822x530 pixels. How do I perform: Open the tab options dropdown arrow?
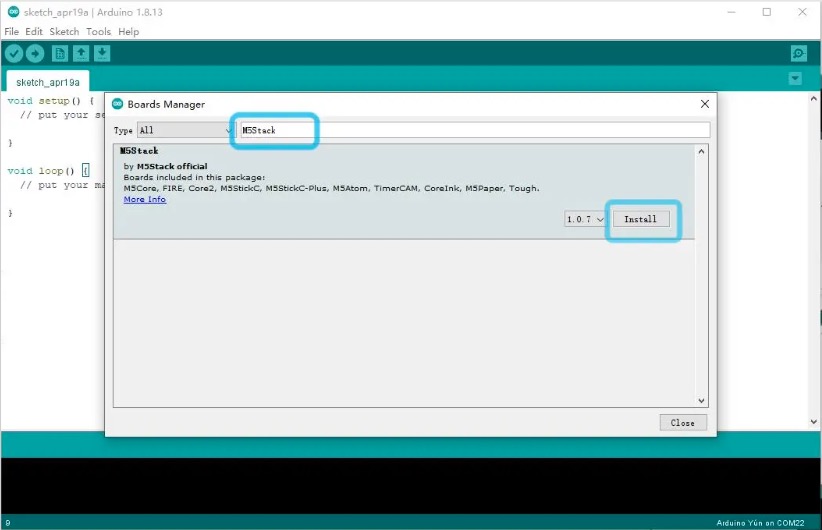click(x=795, y=79)
